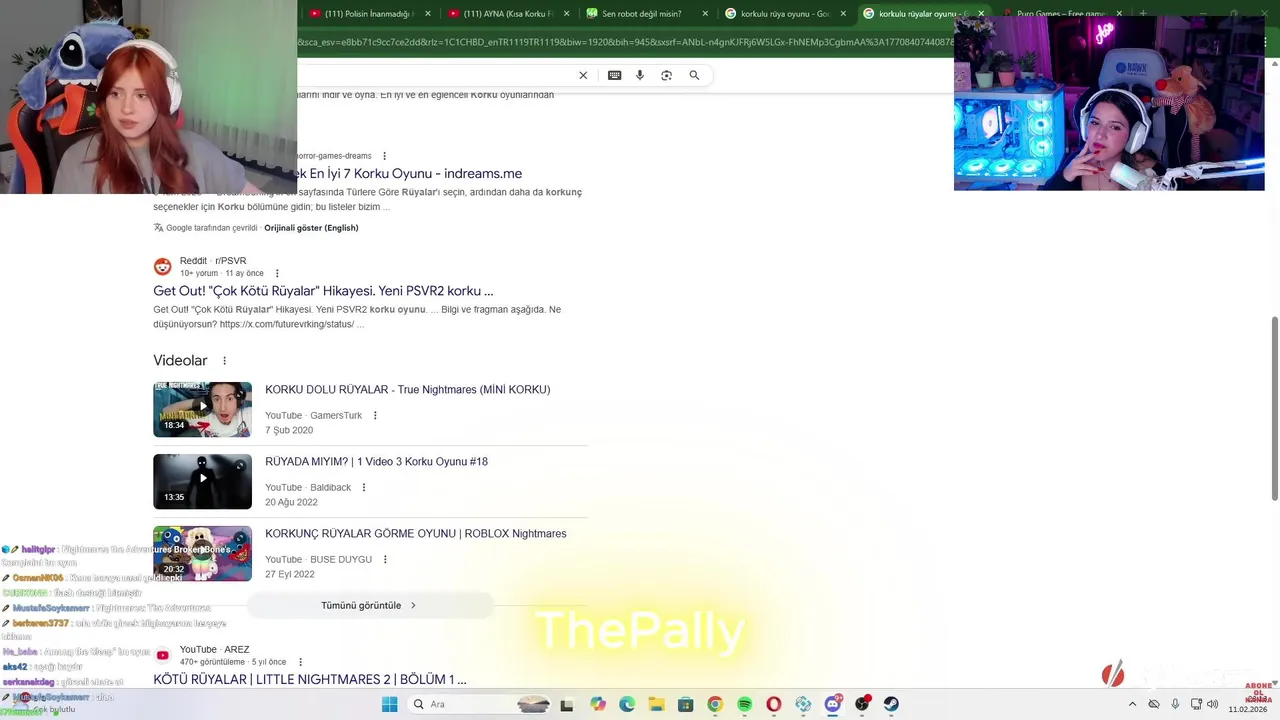Submit search with the magnifier icon

click(694, 75)
